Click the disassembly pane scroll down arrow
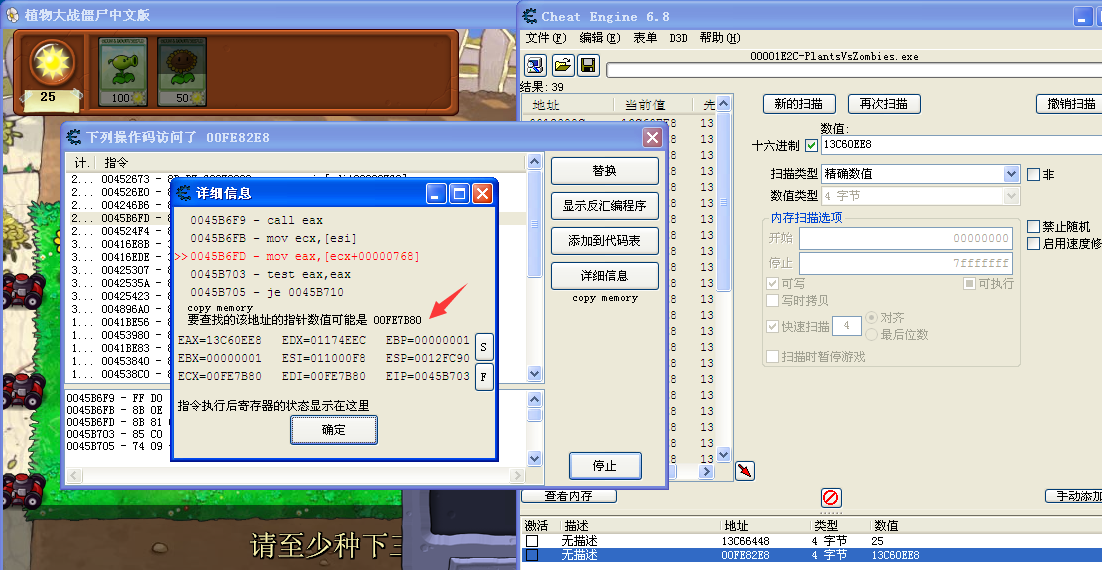This screenshot has width=1102, height=570. 534,459
